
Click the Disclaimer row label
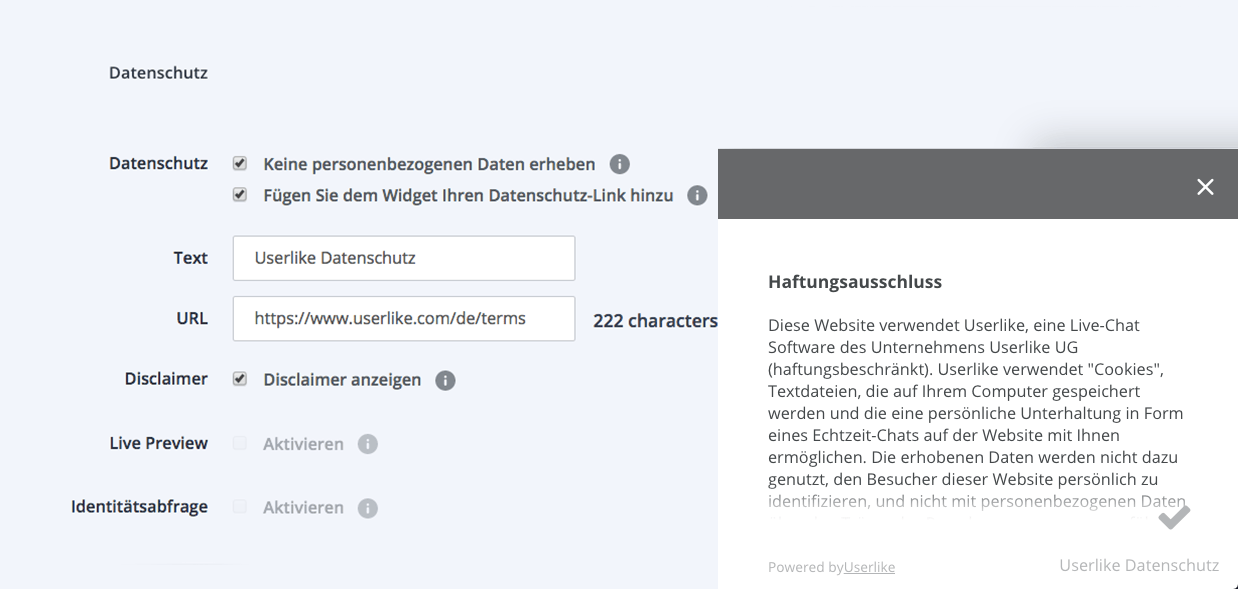[x=166, y=379]
